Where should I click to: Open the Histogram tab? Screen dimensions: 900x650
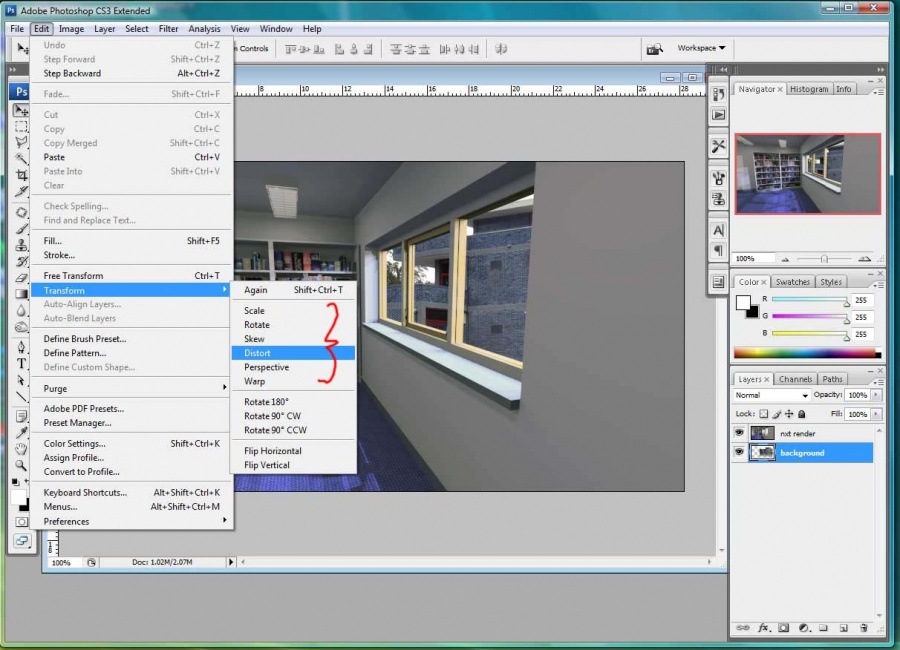click(x=808, y=89)
